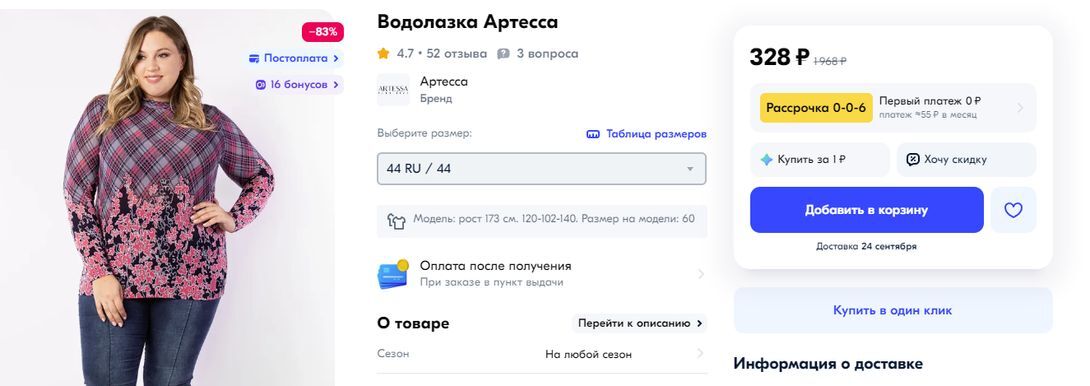Open the size dropdown 44 RU / 44
The height and width of the screenshot is (386, 1090).
542,169
